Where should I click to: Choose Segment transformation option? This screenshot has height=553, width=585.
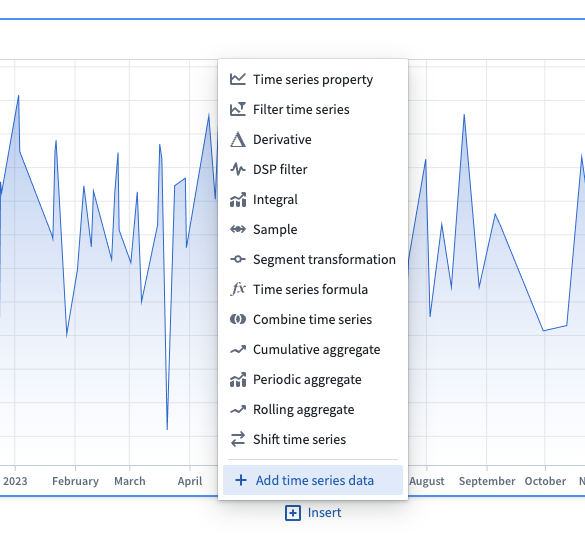click(313, 259)
